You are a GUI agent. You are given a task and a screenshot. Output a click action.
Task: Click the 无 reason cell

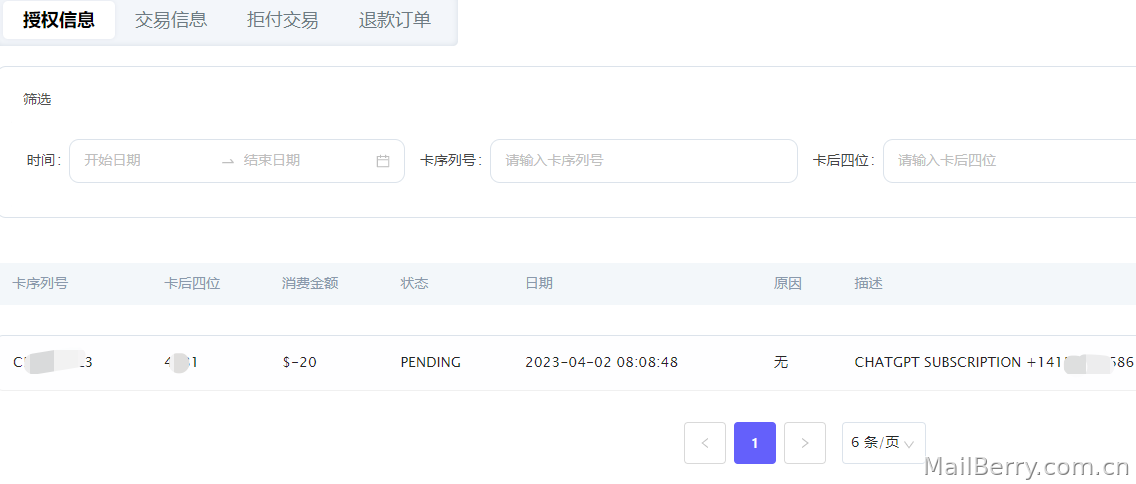(x=780, y=362)
